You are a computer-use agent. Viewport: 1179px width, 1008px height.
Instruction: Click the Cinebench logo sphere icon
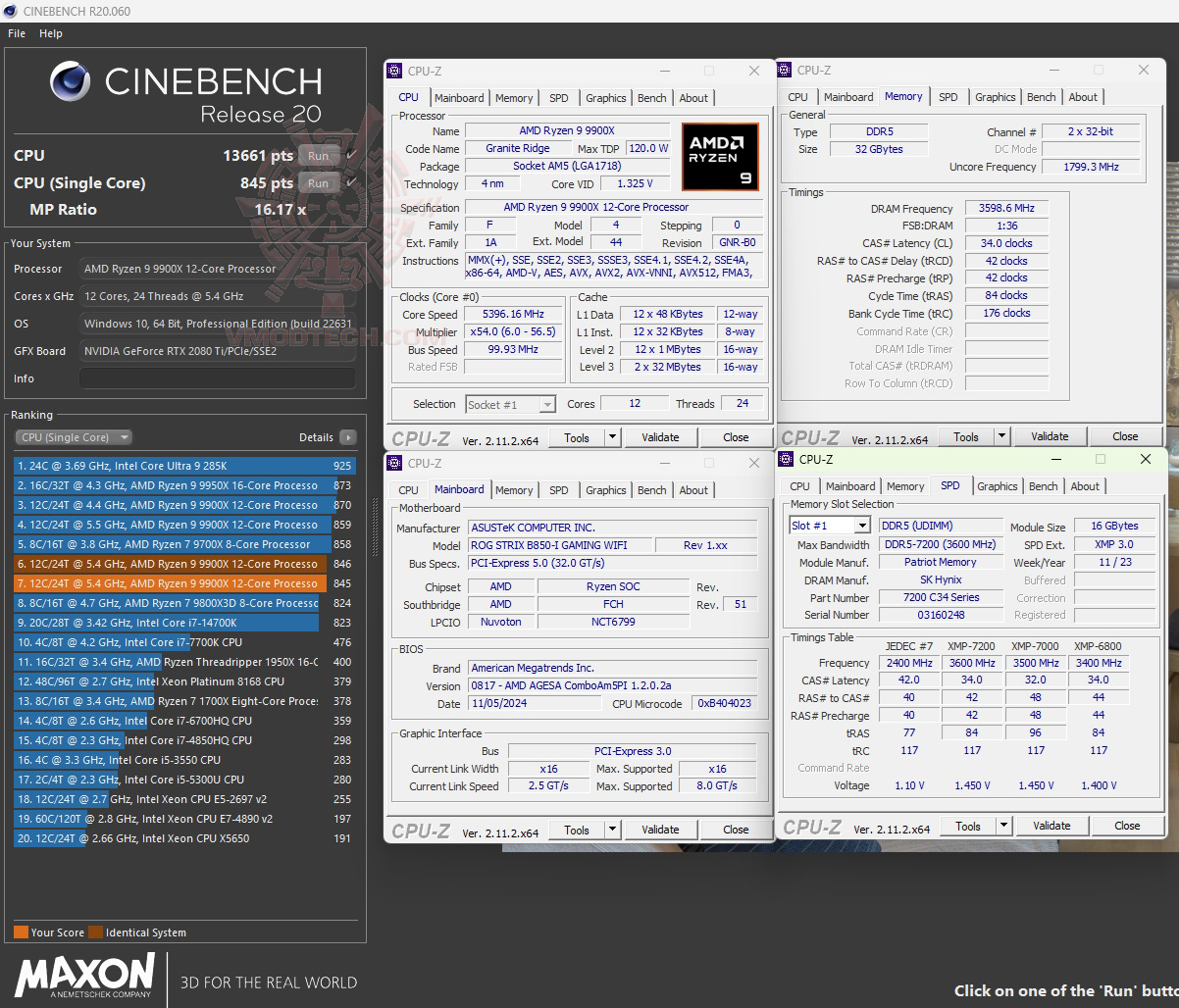point(70,81)
